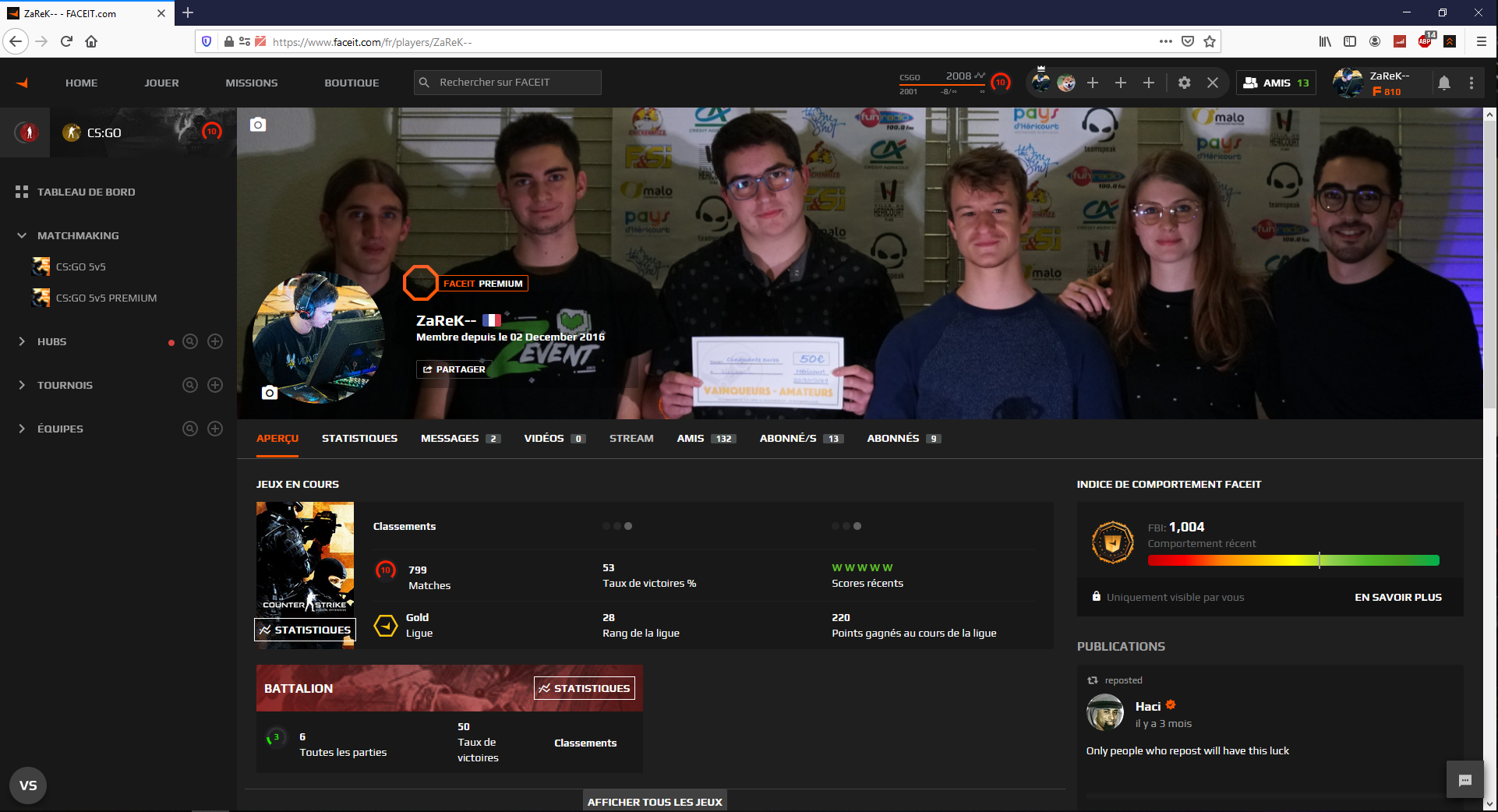Click the VS round button
Screen dimensions: 1498x812
[28, 786]
